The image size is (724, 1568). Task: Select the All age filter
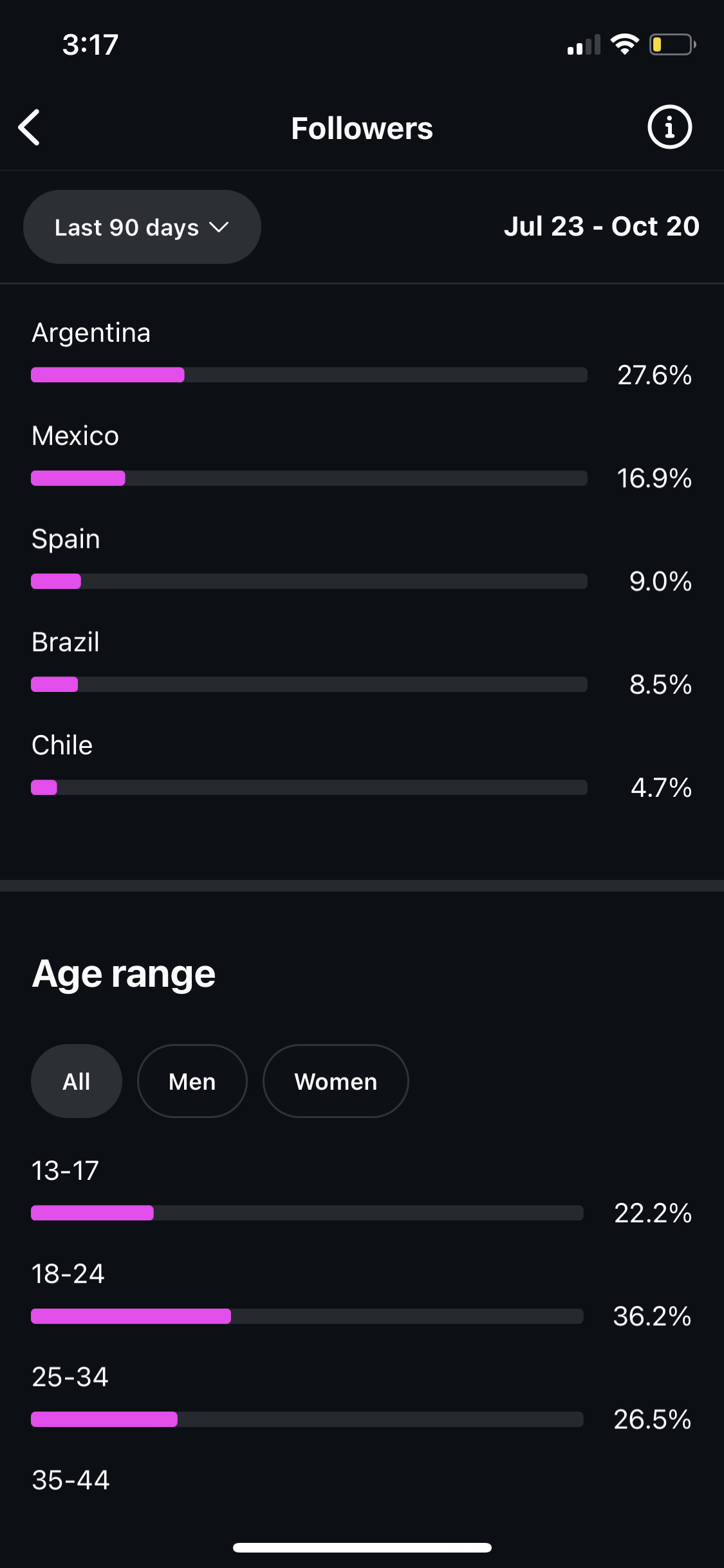tap(77, 1081)
